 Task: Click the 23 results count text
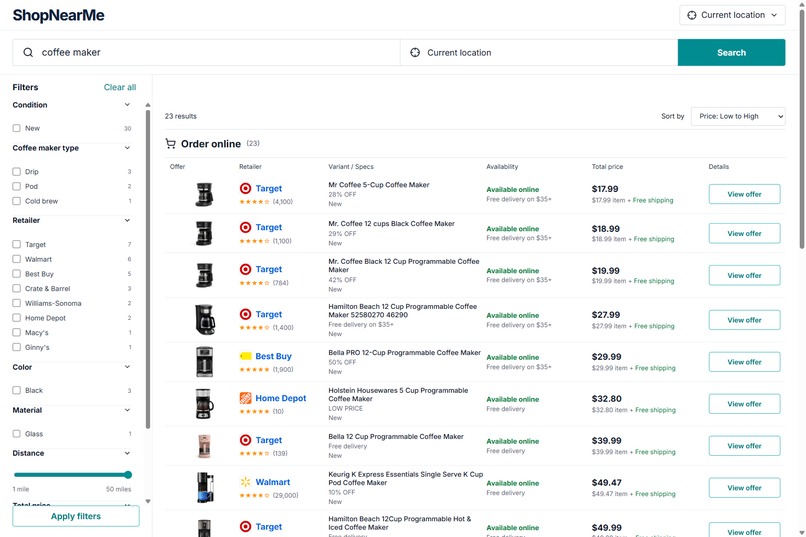[180, 116]
